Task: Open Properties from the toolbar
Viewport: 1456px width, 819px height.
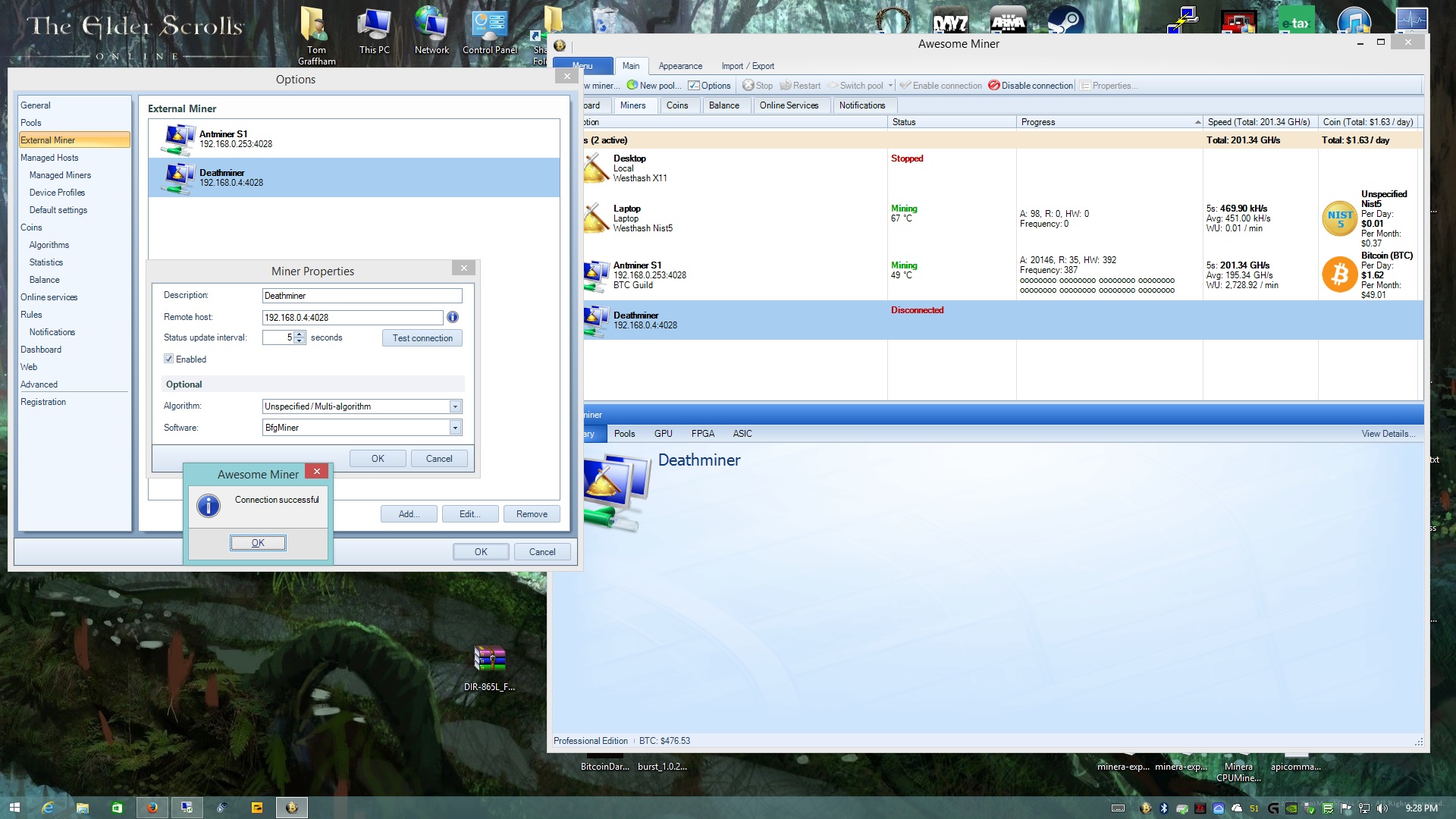Action: pyautogui.click(x=1109, y=86)
